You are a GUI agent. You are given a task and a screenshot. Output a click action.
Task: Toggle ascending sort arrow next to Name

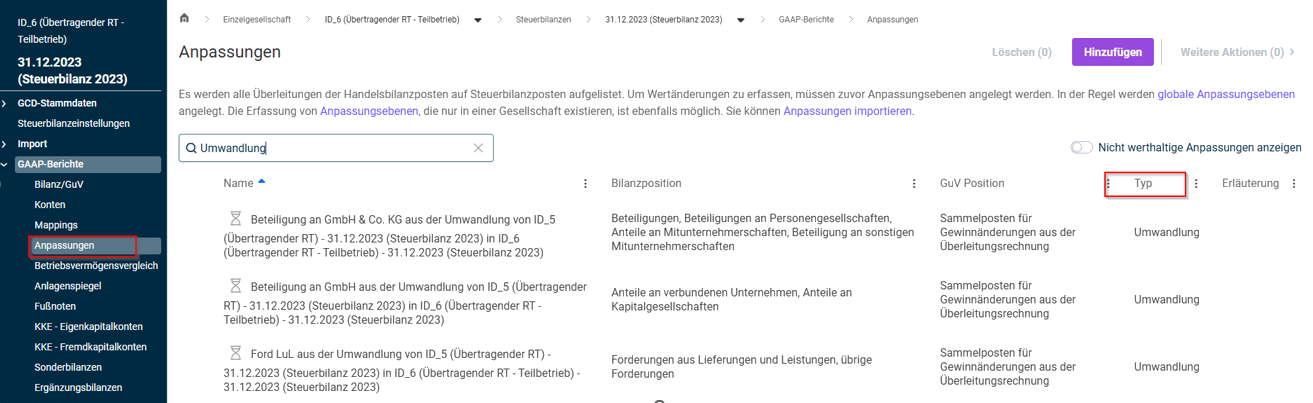(262, 182)
